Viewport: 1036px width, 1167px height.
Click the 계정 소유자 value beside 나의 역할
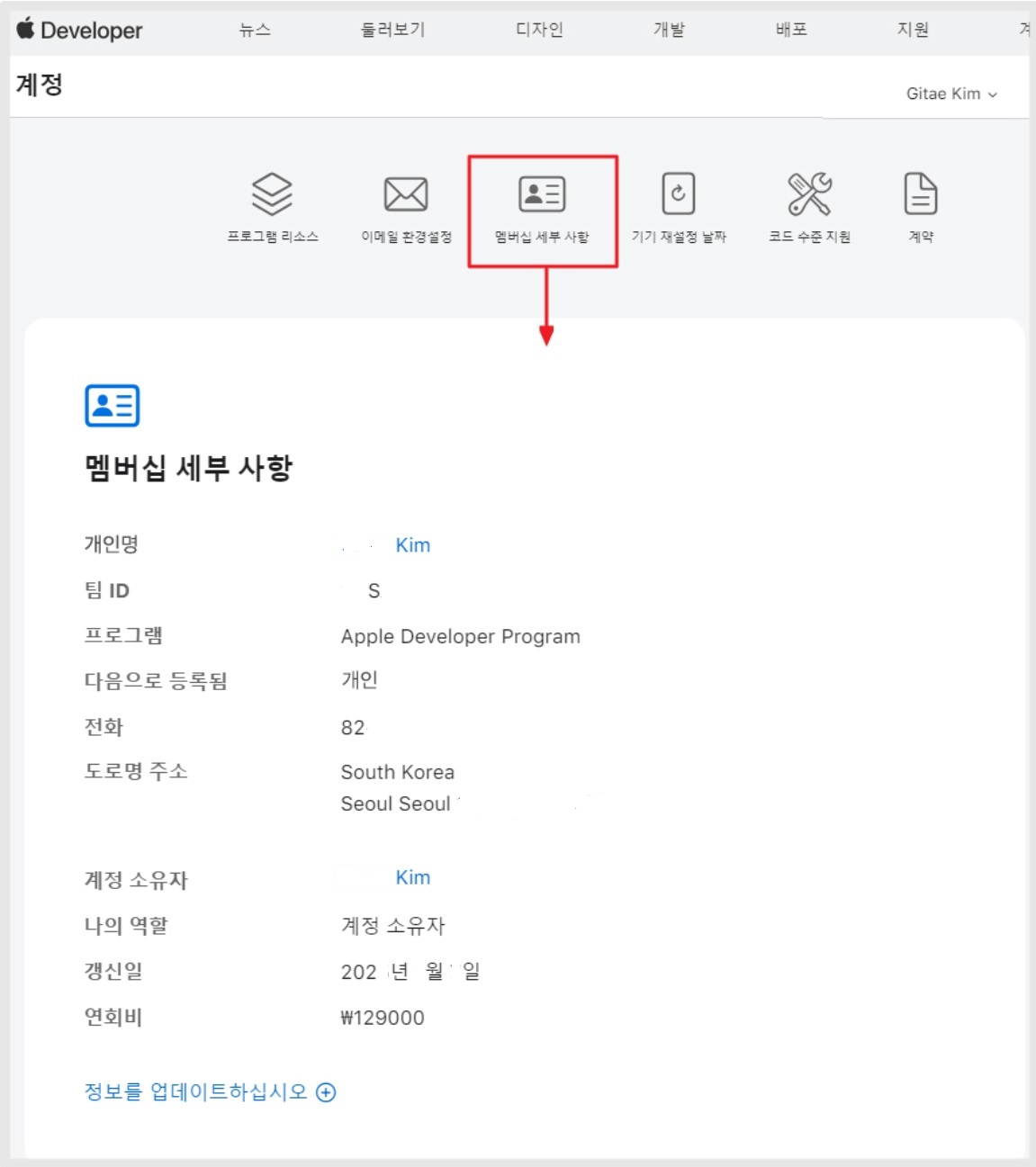point(393,925)
